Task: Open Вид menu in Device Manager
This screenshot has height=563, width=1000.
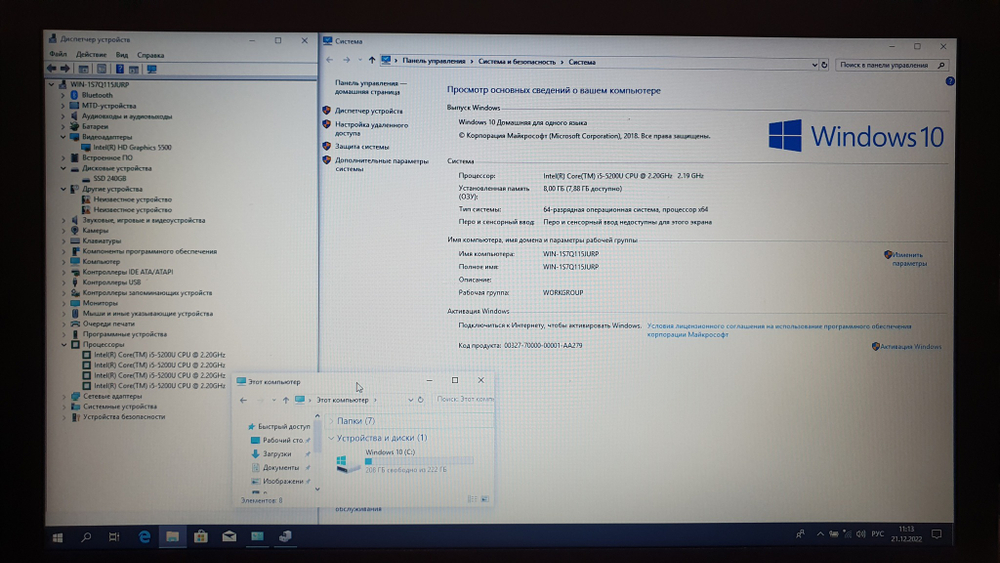Action: [122, 55]
